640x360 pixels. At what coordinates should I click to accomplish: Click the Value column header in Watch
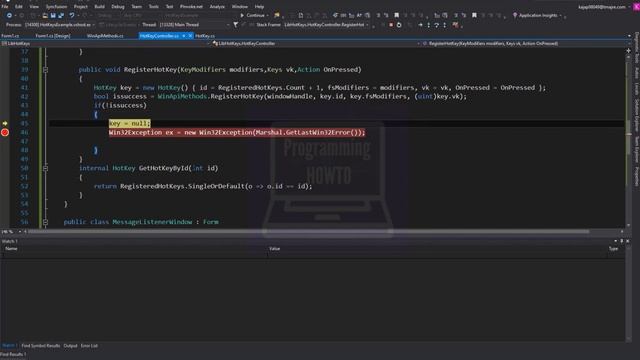click(274, 249)
